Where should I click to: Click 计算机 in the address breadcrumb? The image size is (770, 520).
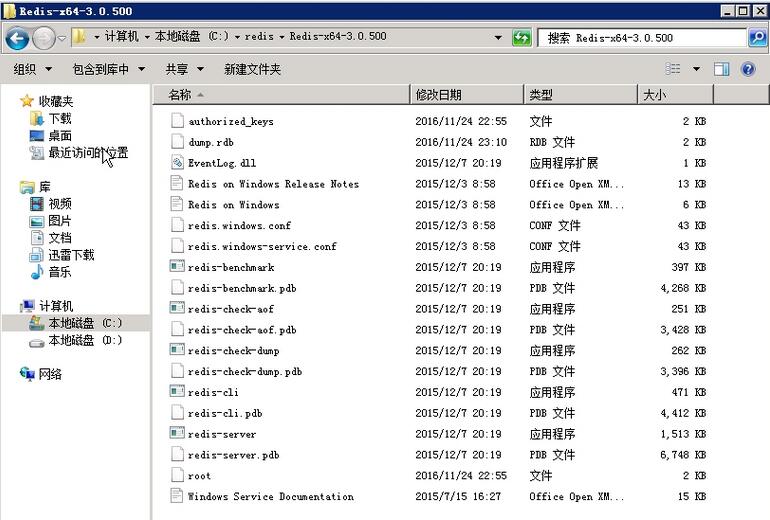[x=122, y=36]
